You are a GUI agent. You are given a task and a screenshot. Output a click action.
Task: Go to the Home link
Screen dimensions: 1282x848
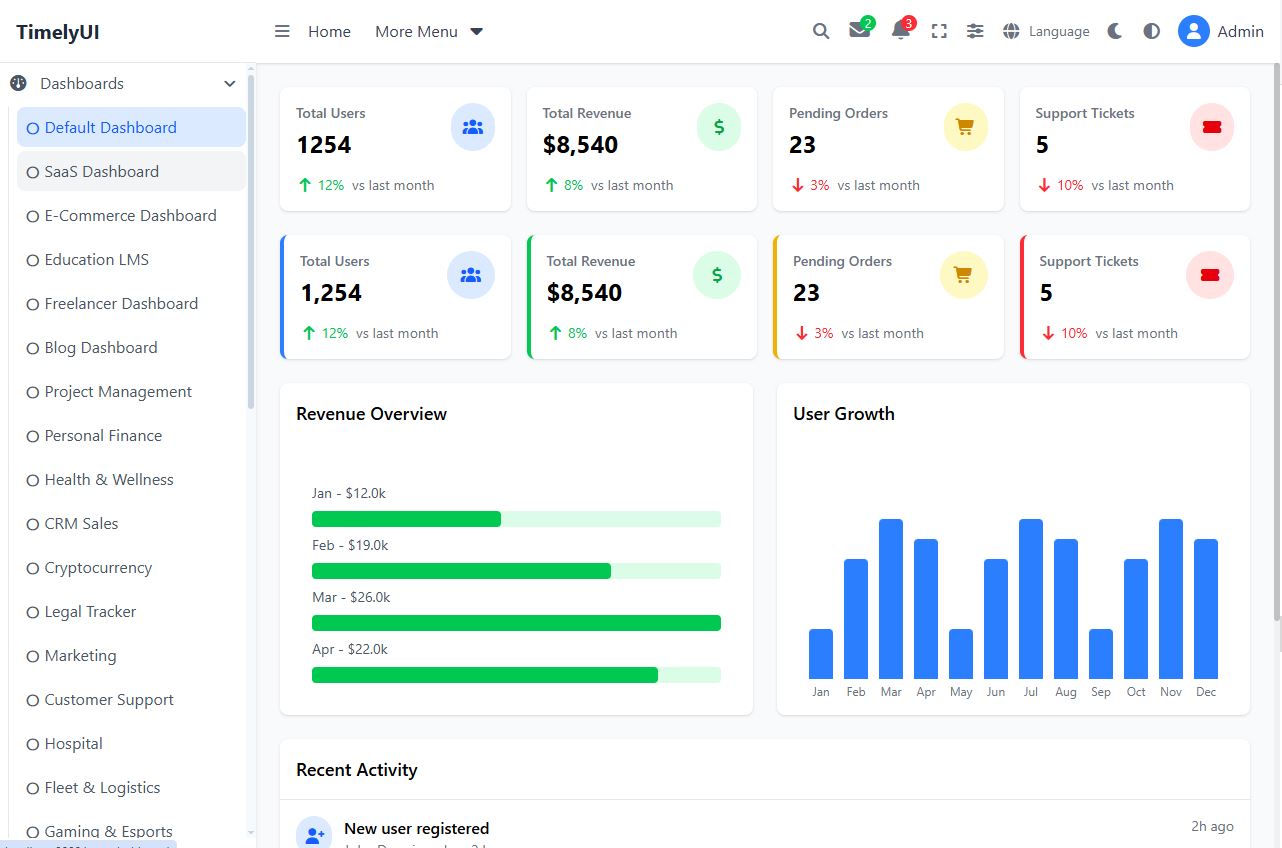329,32
